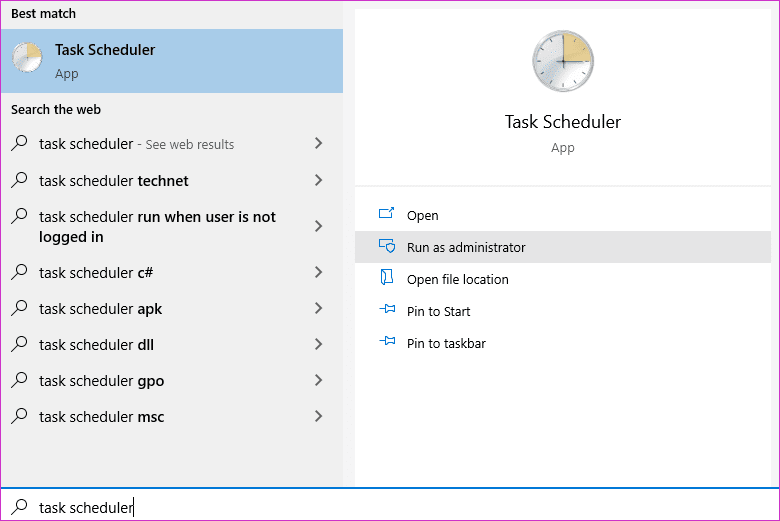Select web suggestion 'task scheduler apk'
Screen dimensions: 780x521
pos(172,309)
